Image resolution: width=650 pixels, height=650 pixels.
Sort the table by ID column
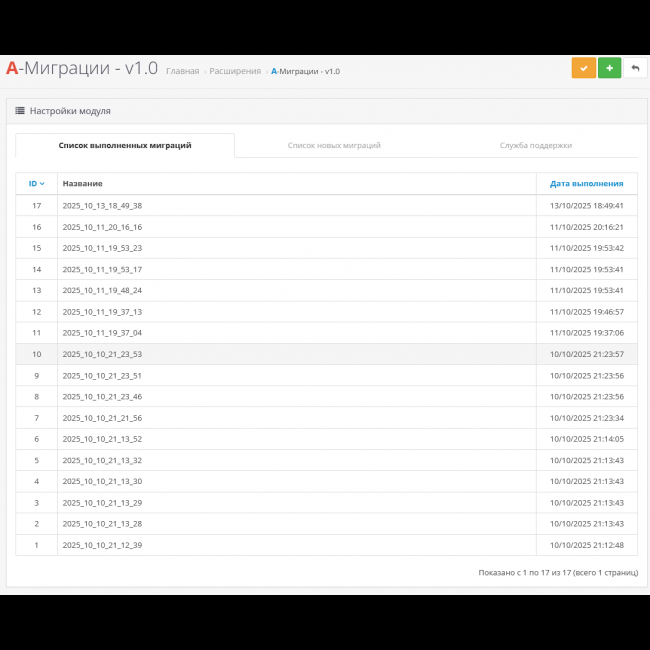click(x=36, y=184)
